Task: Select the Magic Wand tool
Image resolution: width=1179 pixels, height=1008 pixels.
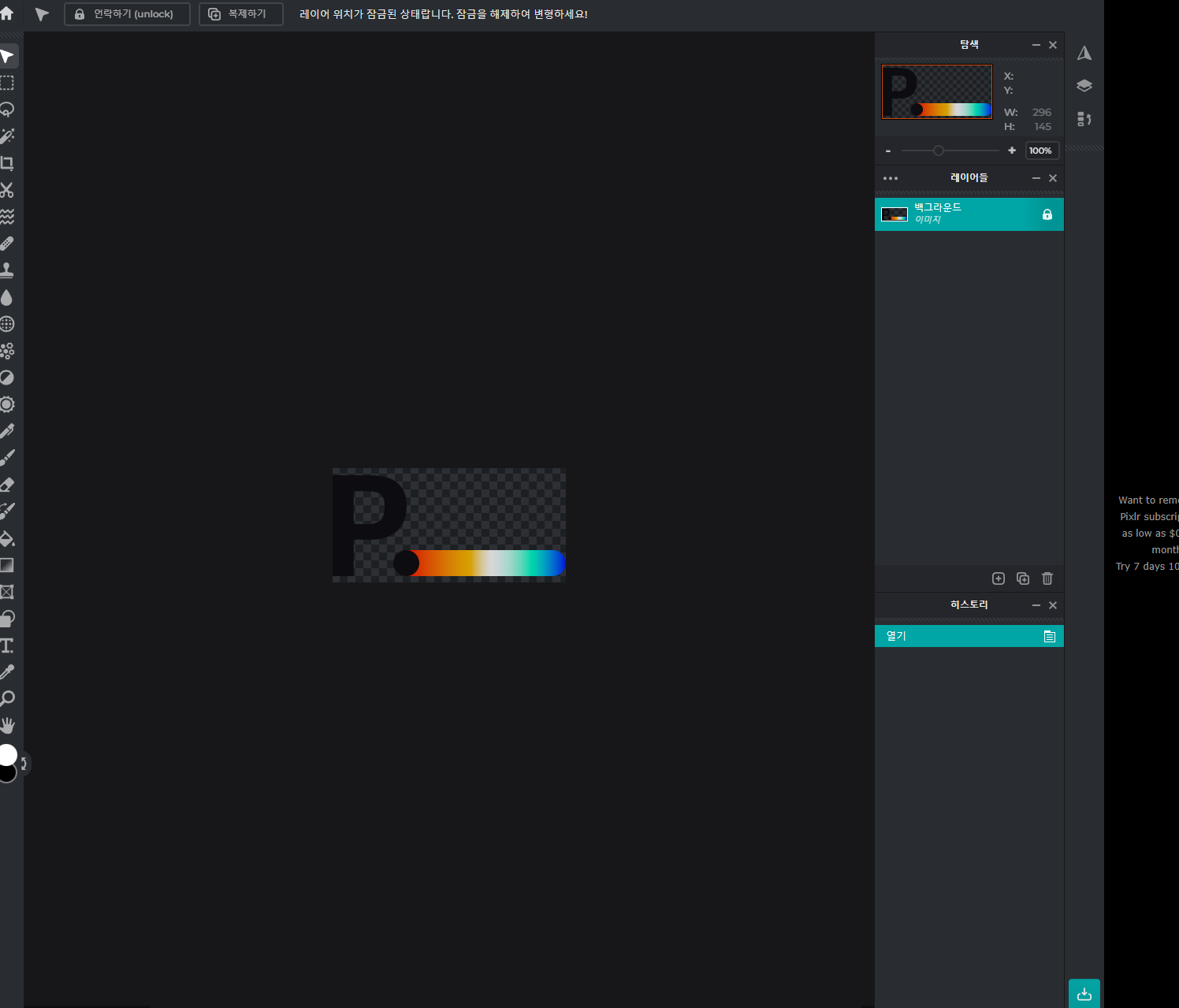Action: point(7,136)
